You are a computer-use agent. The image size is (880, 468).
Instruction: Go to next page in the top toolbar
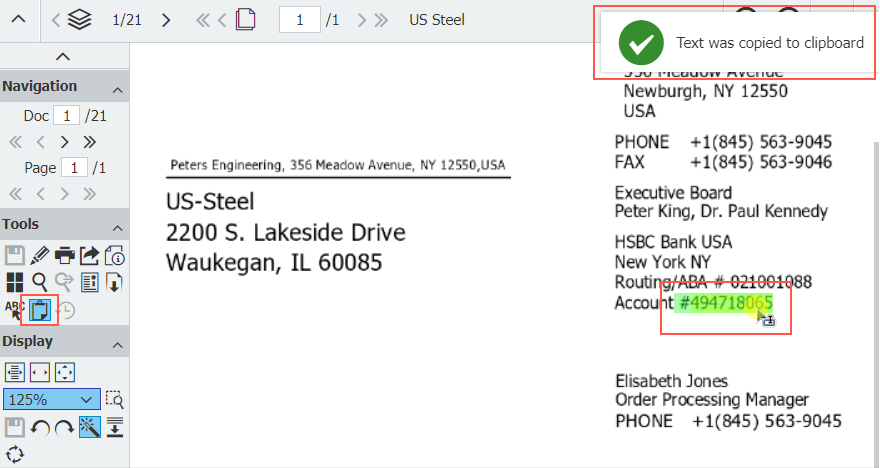361,20
